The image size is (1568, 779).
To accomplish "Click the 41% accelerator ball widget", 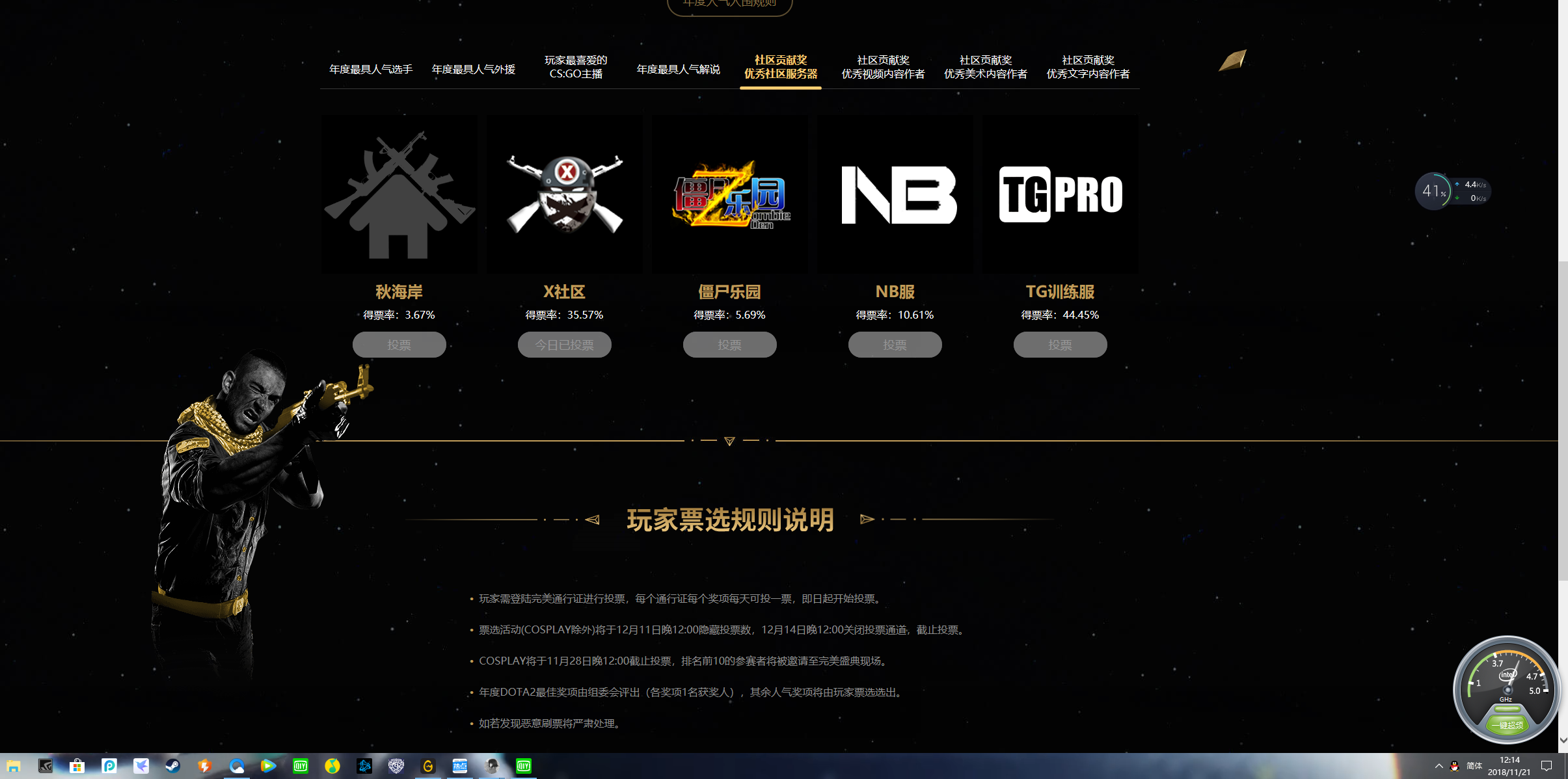I will click(x=1433, y=191).
